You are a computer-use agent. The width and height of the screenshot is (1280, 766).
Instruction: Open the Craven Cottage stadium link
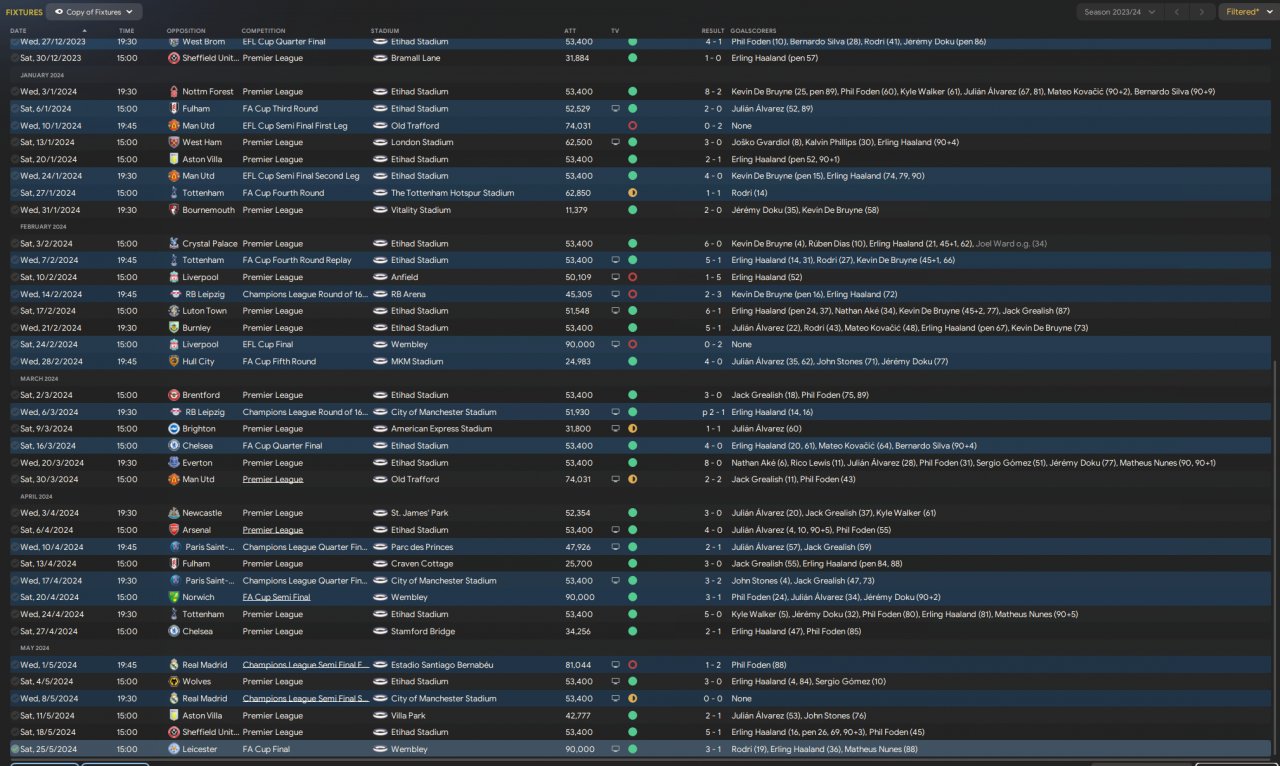(x=419, y=564)
